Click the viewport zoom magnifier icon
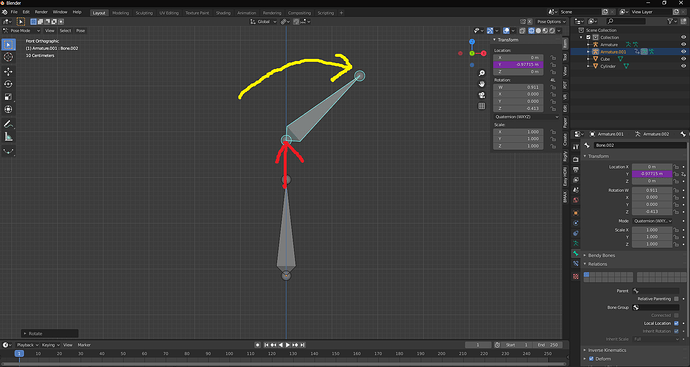This screenshot has height=367, width=690. 482,73
